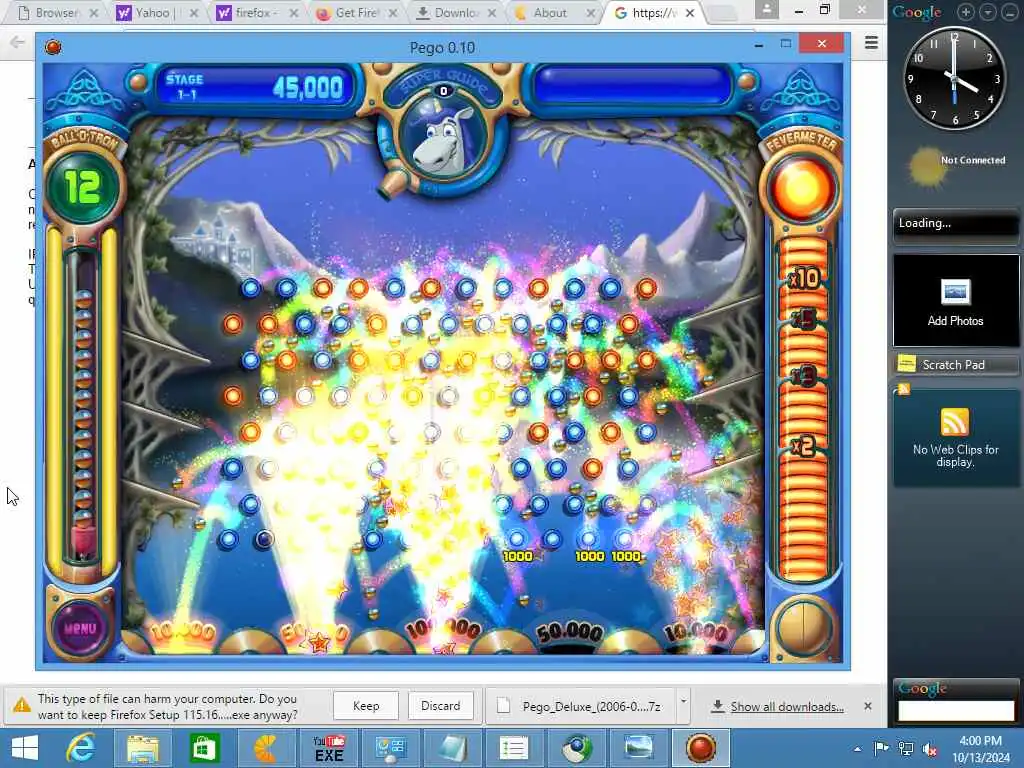
Task: Click Show all downloads link
Action: tap(786, 707)
